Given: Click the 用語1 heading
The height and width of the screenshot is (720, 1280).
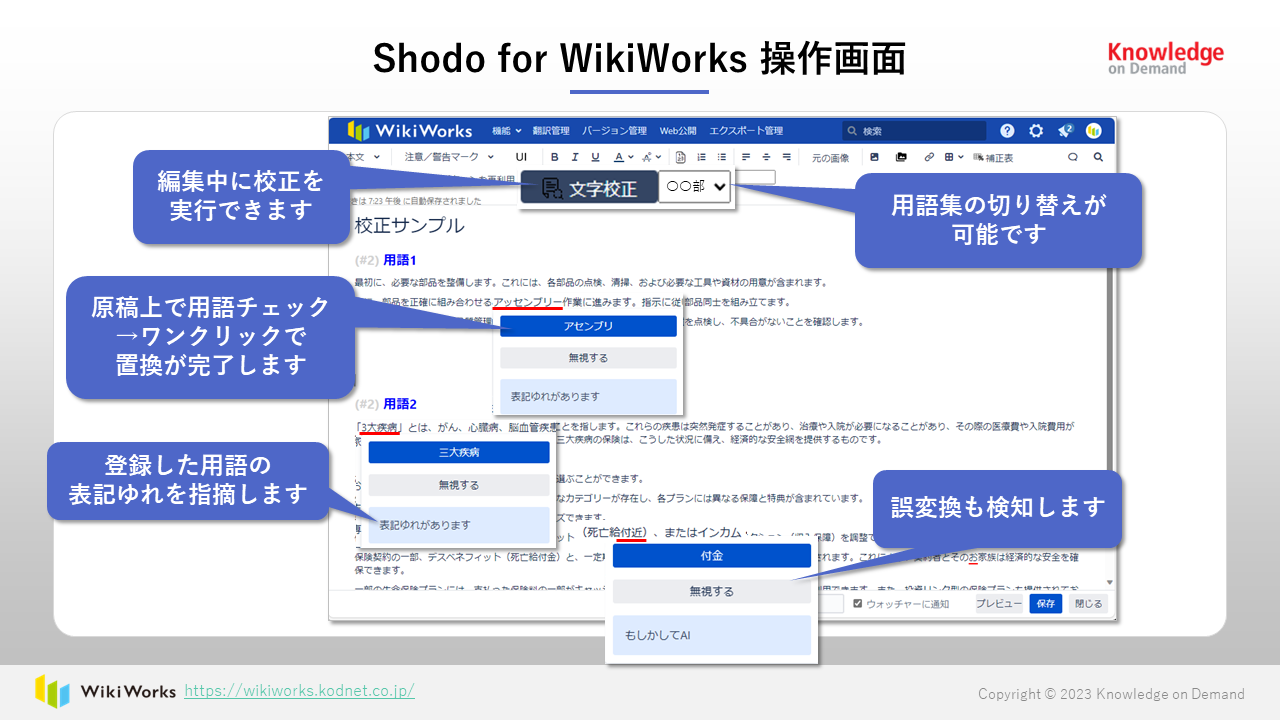Looking at the screenshot, I should (x=399, y=260).
